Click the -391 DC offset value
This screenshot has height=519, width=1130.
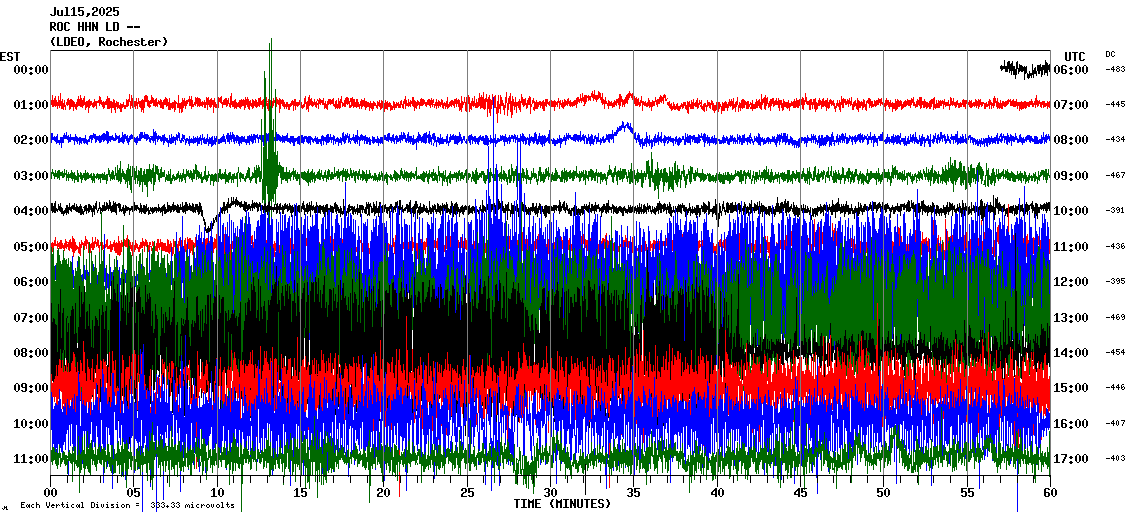(1115, 211)
